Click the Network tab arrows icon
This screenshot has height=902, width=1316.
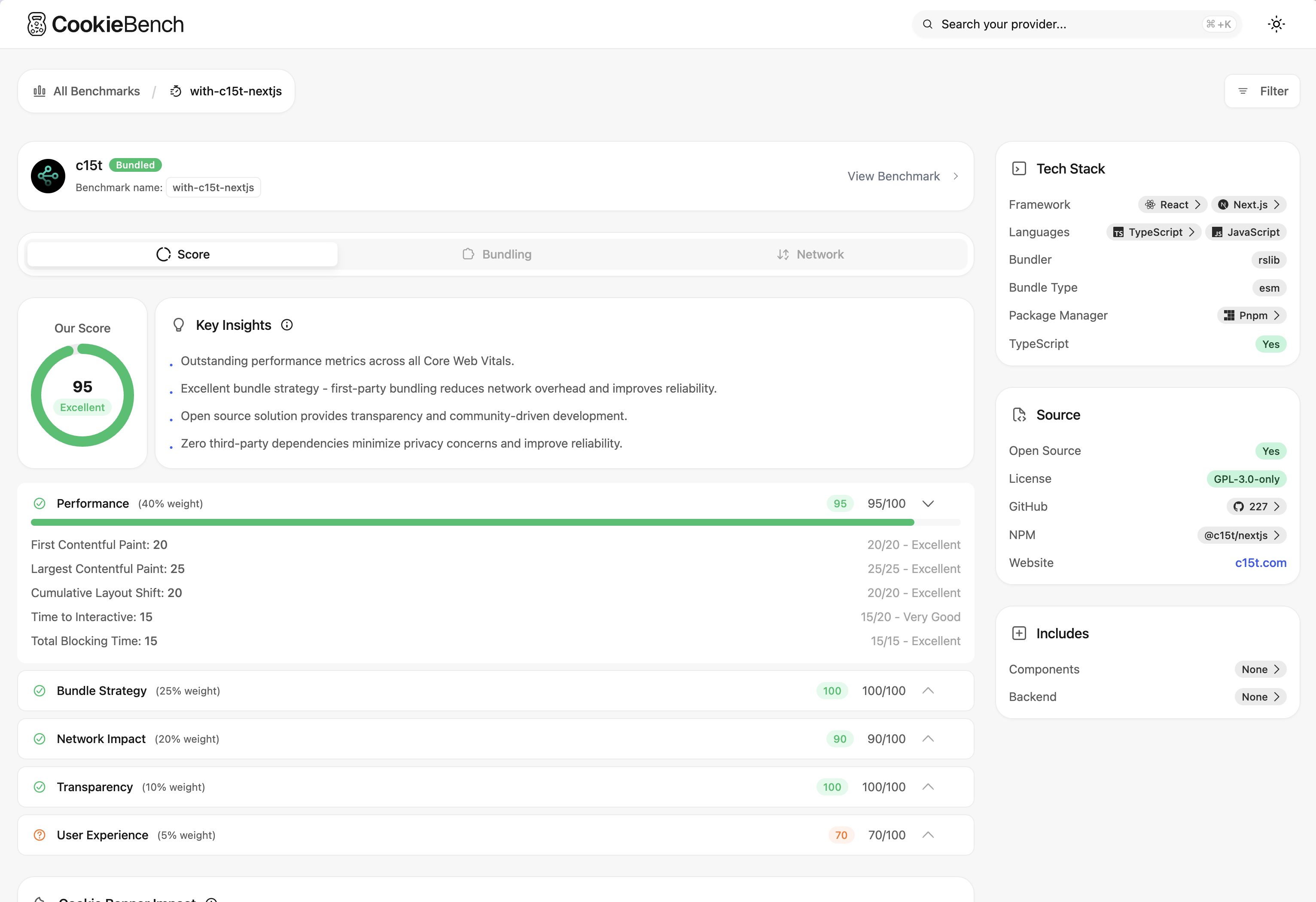tap(783, 254)
